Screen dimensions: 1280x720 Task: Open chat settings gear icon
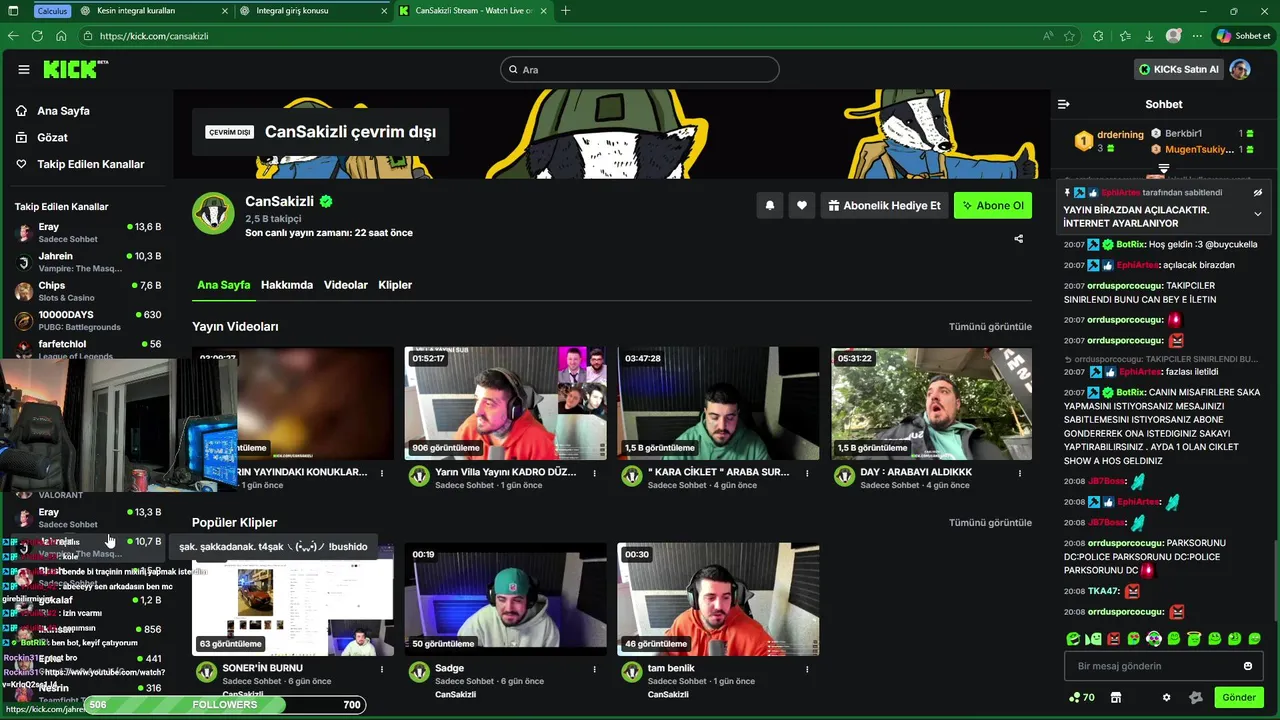(x=1166, y=697)
